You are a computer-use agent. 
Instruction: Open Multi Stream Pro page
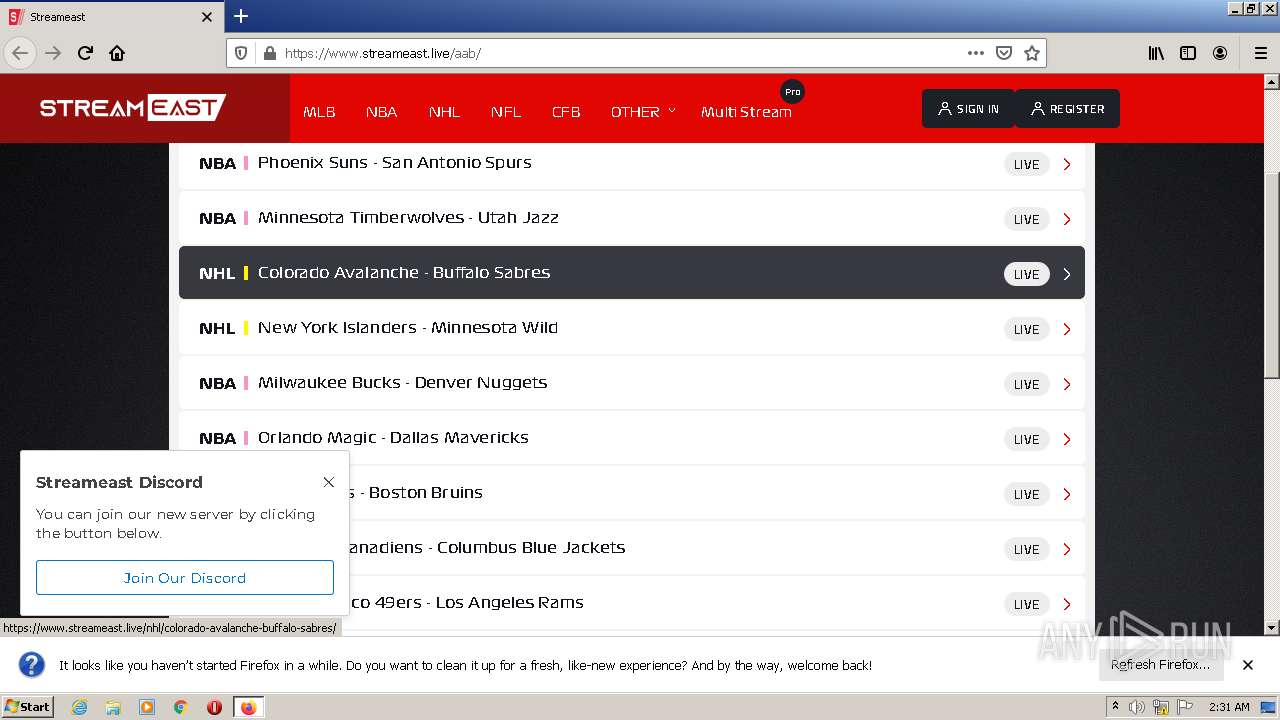point(746,112)
